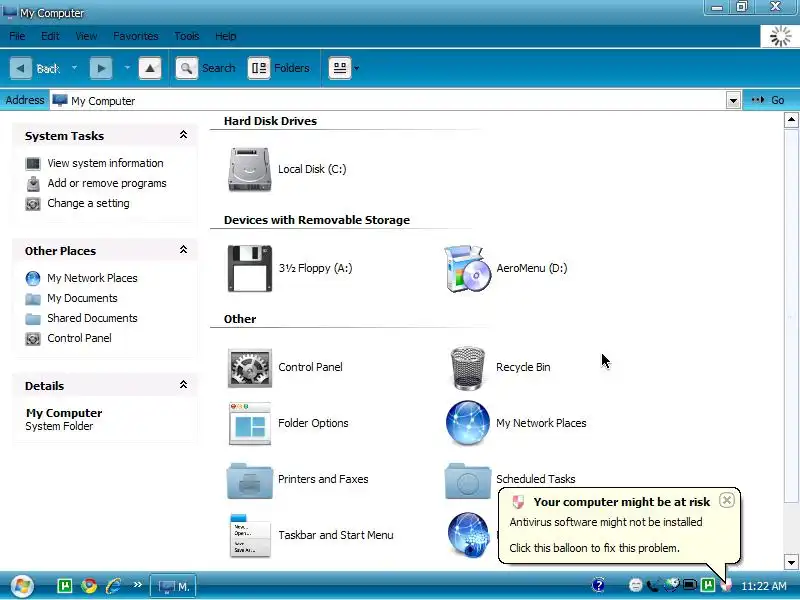The image size is (800, 600).
Task: Click the Back arrow toolbar icon
Action: pyautogui.click(x=21, y=68)
